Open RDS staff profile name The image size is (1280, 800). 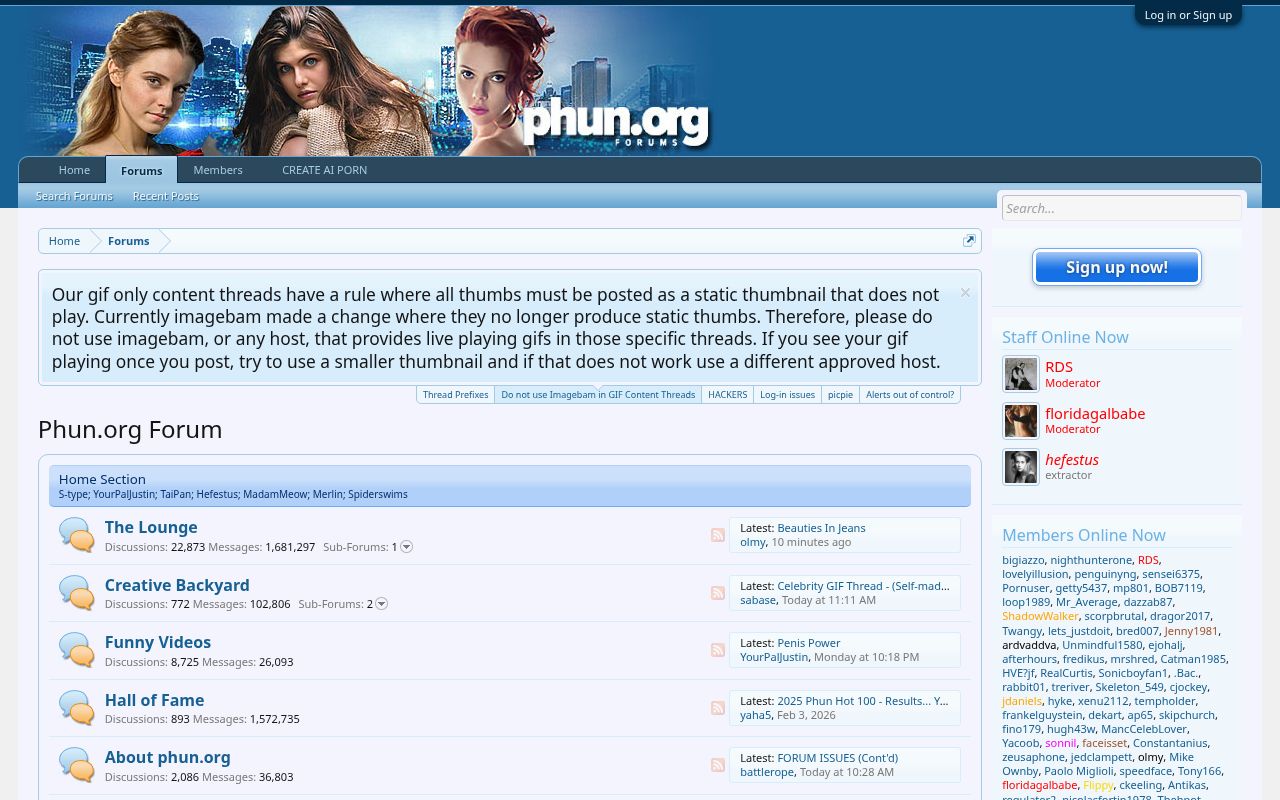coord(1059,367)
